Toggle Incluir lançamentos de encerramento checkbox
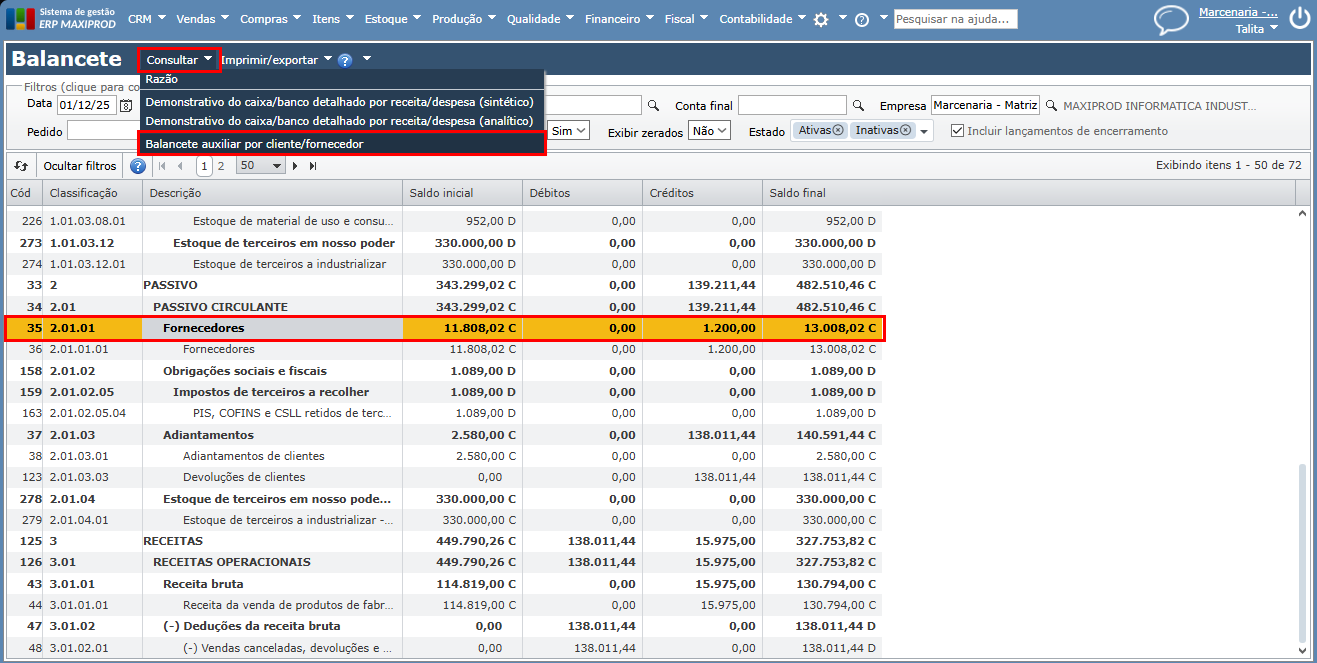This screenshot has height=663, width=1317. (x=957, y=131)
